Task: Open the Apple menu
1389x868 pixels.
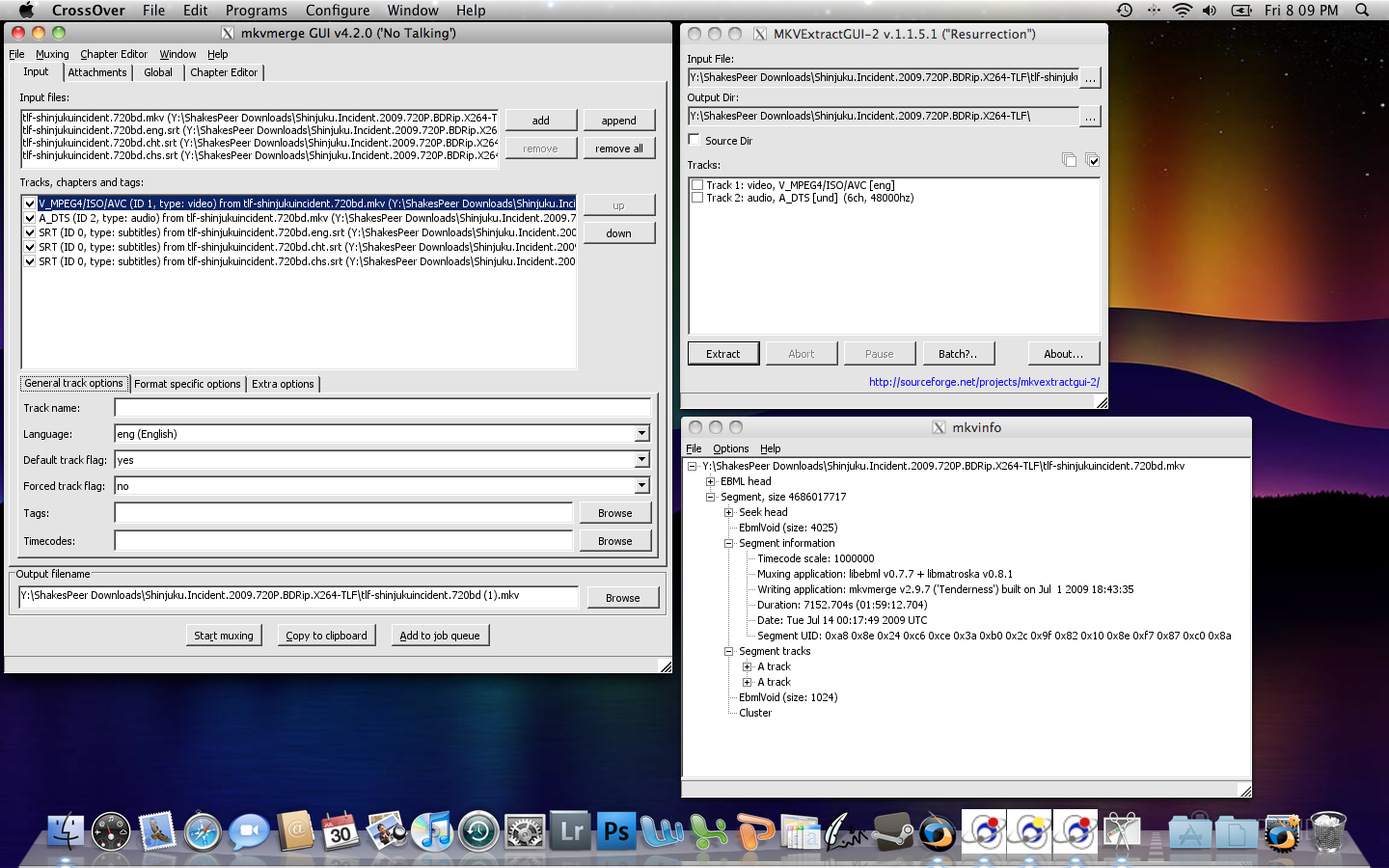Action: (26, 11)
